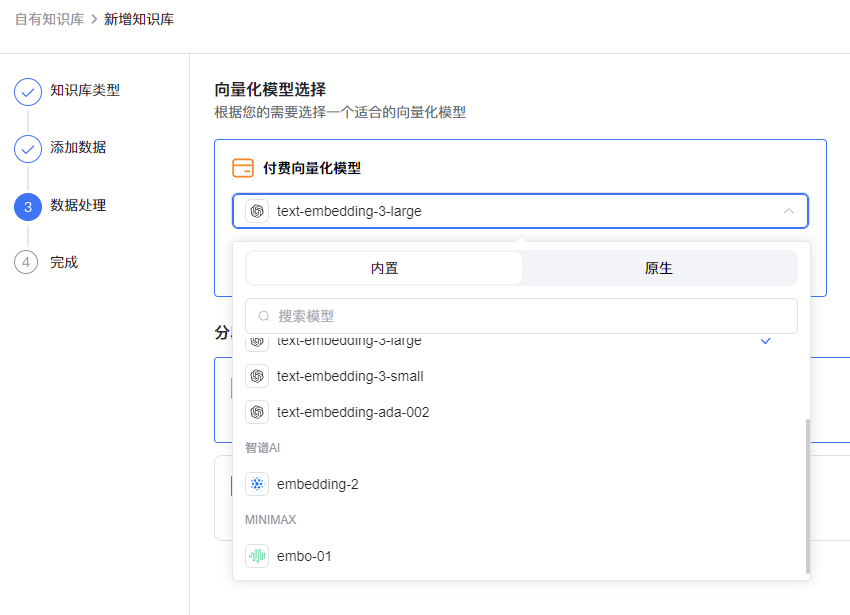Click the model list vertical scrollbar

click(x=807, y=496)
